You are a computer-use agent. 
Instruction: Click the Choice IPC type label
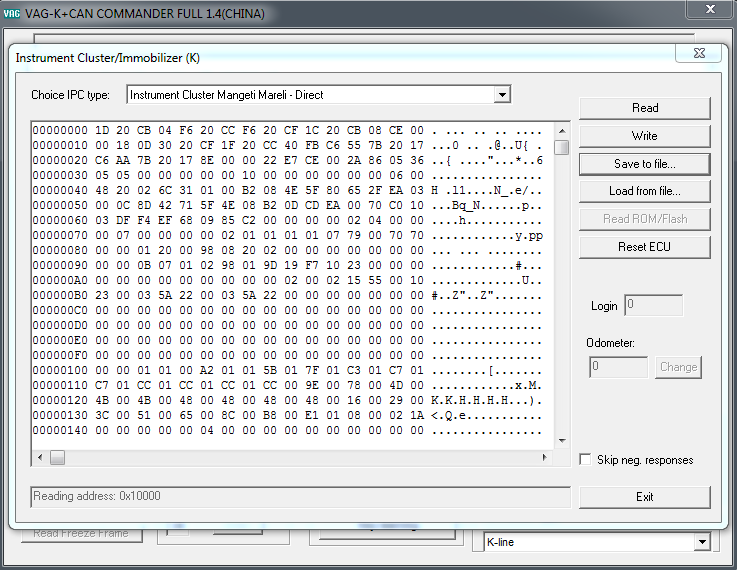click(x=70, y=95)
